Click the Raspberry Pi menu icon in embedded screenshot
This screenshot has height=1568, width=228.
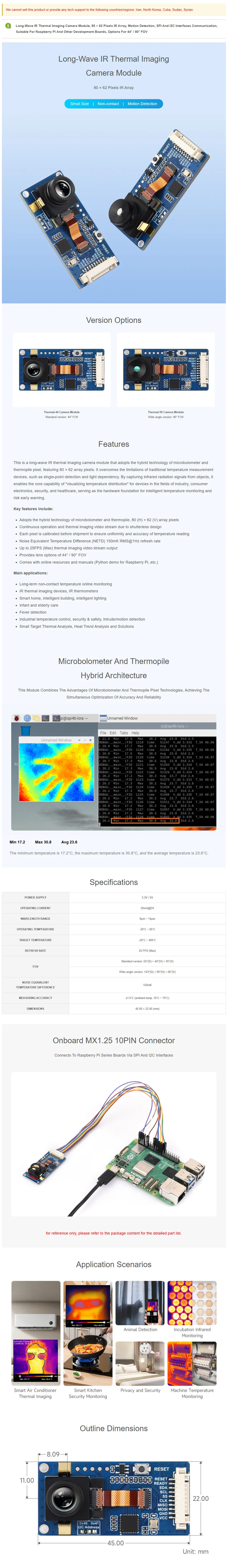(17, 718)
